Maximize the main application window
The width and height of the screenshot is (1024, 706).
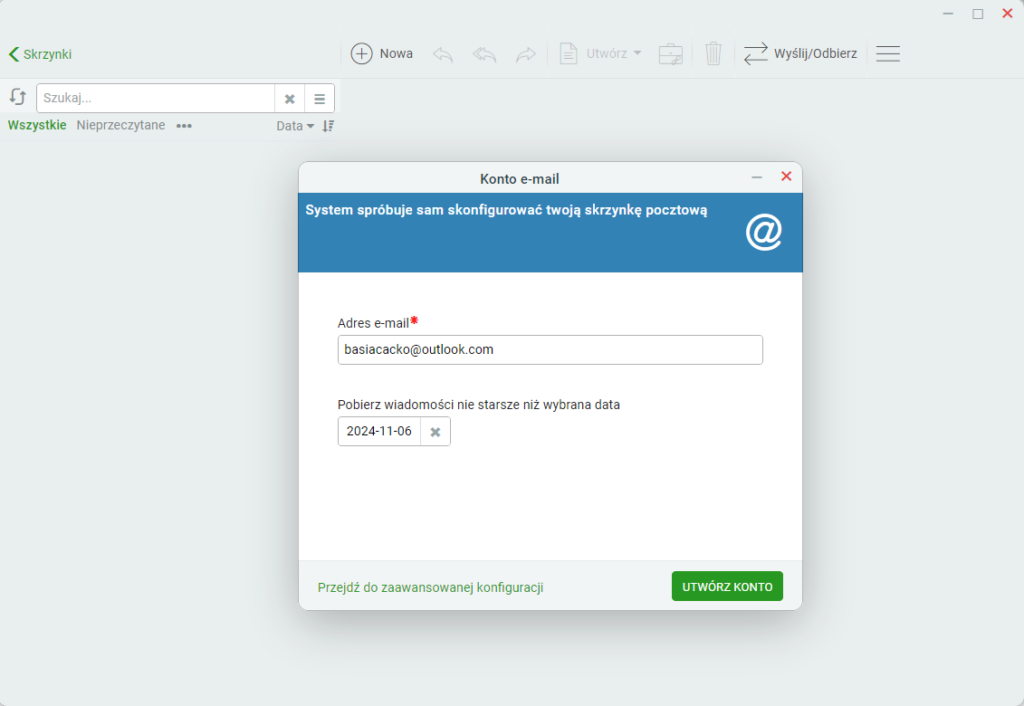click(x=978, y=14)
